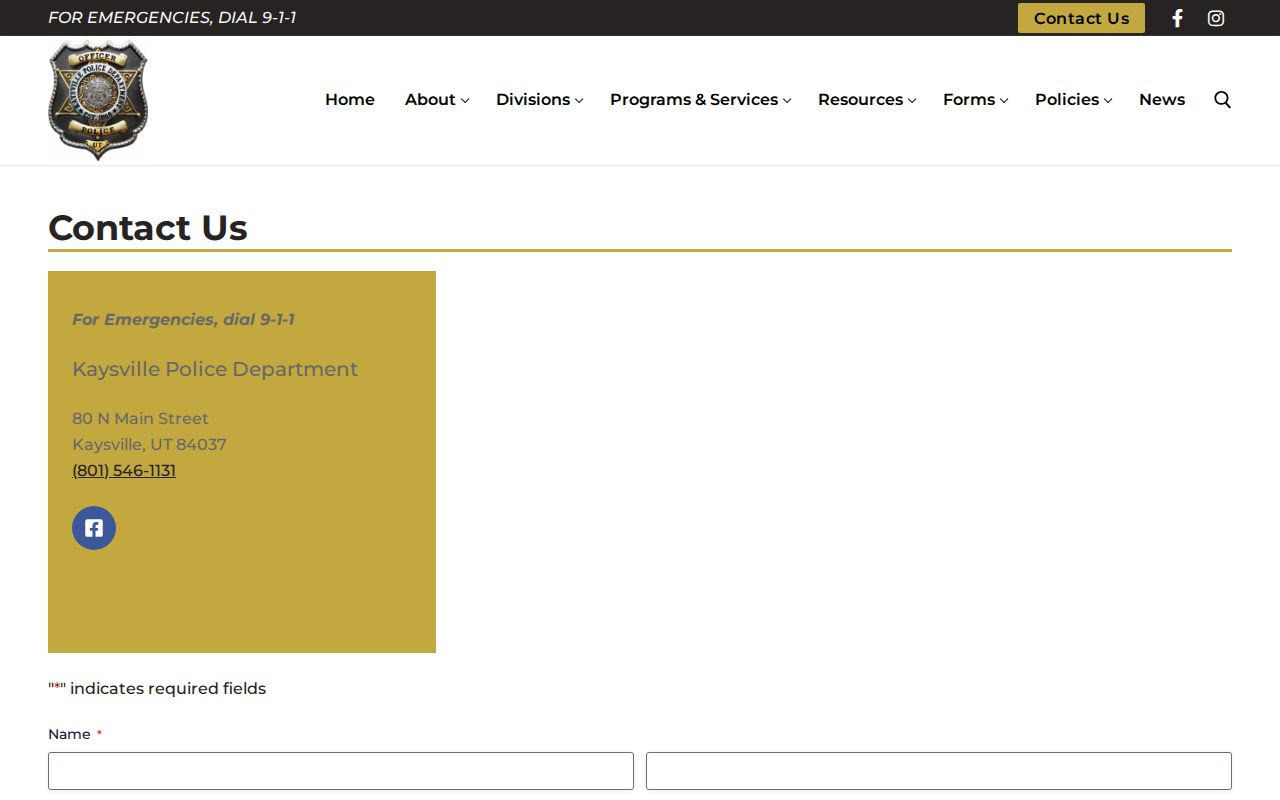Open the Facebook icon in top bar
1280x800 pixels.
point(1177,18)
